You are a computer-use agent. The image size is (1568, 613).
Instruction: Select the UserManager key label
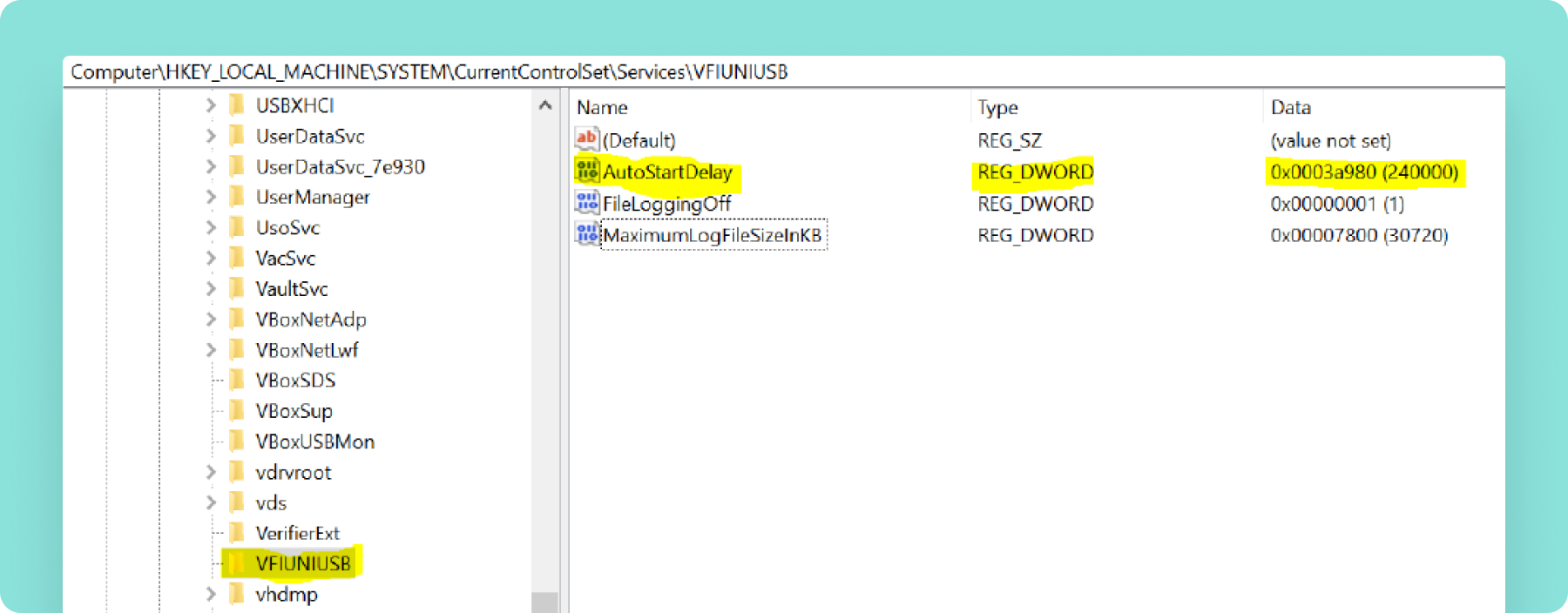click(313, 198)
